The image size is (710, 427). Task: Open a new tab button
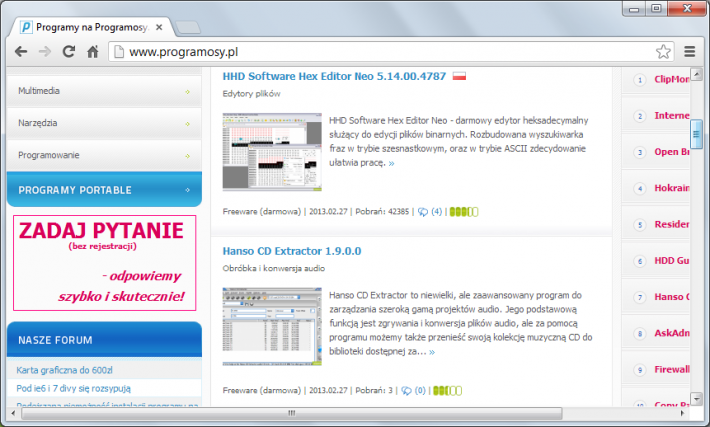tap(187, 28)
